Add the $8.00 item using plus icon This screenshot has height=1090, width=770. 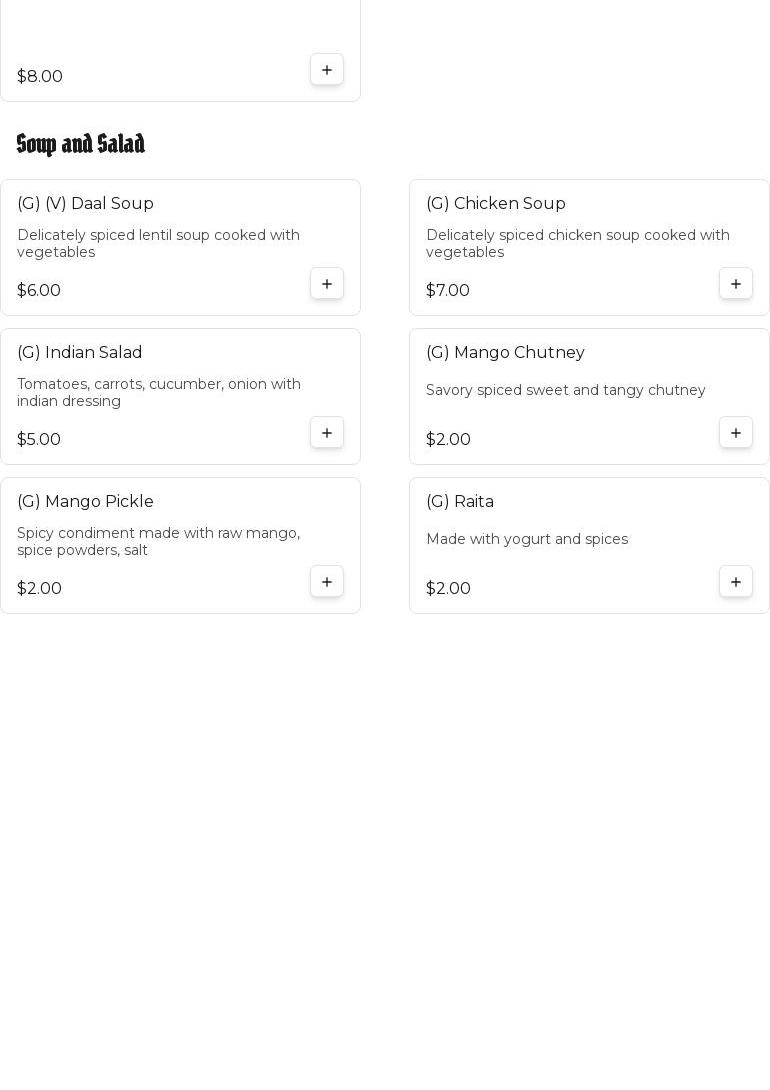(327, 70)
